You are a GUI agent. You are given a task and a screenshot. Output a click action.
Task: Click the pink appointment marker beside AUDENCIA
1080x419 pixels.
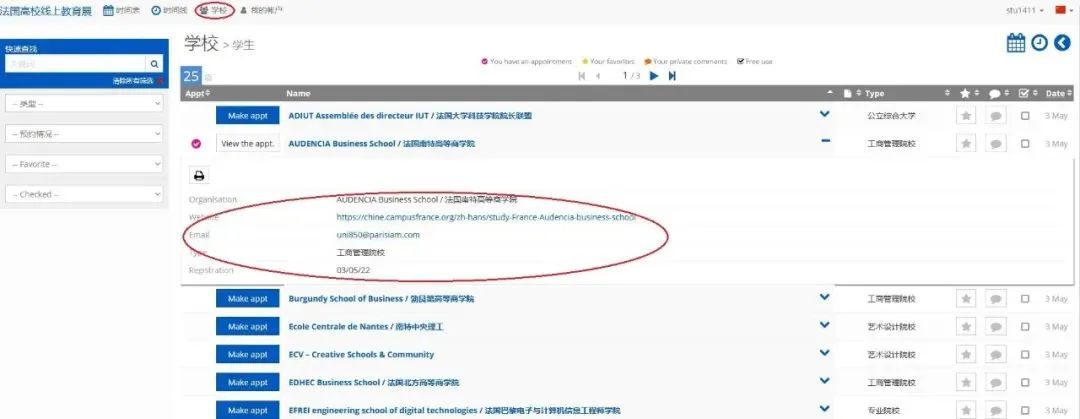click(196, 143)
